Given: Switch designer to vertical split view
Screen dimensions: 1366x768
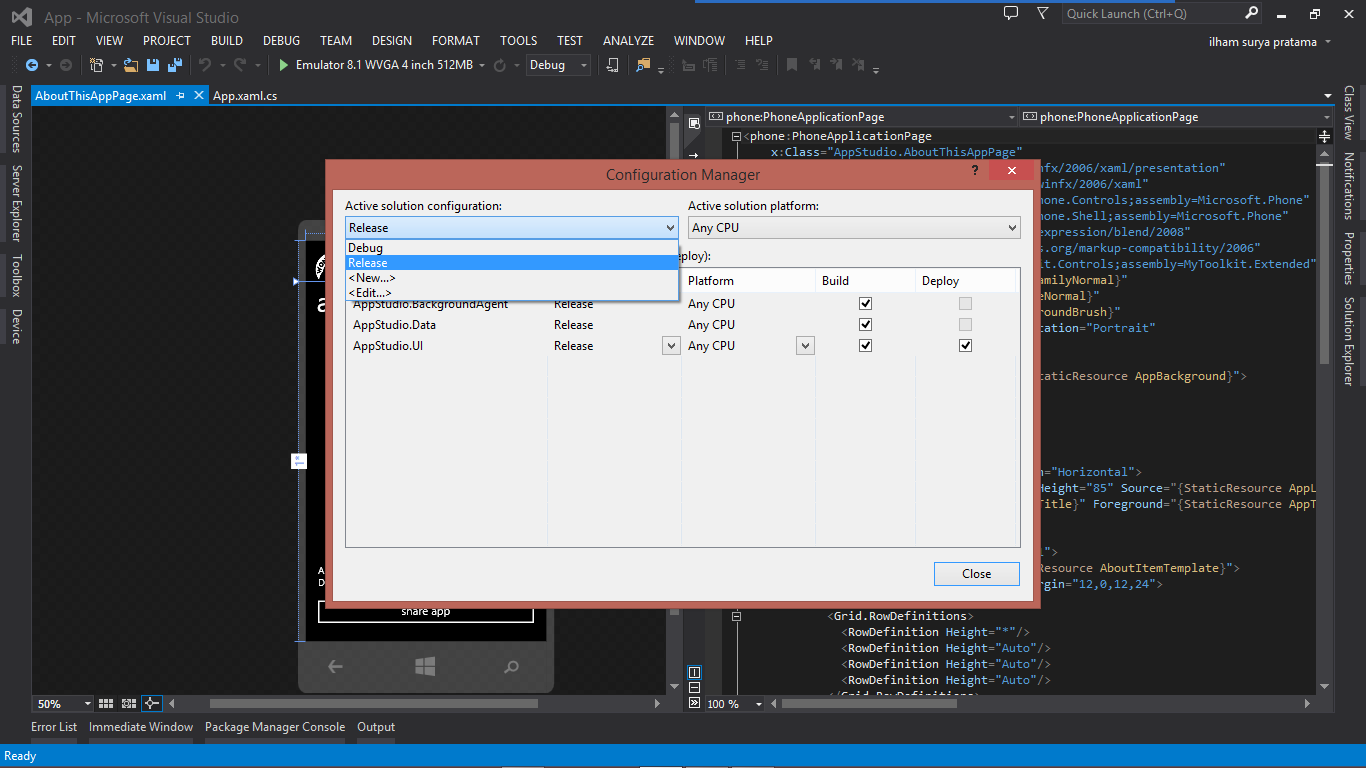Looking at the screenshot, I should pos(694,672).
